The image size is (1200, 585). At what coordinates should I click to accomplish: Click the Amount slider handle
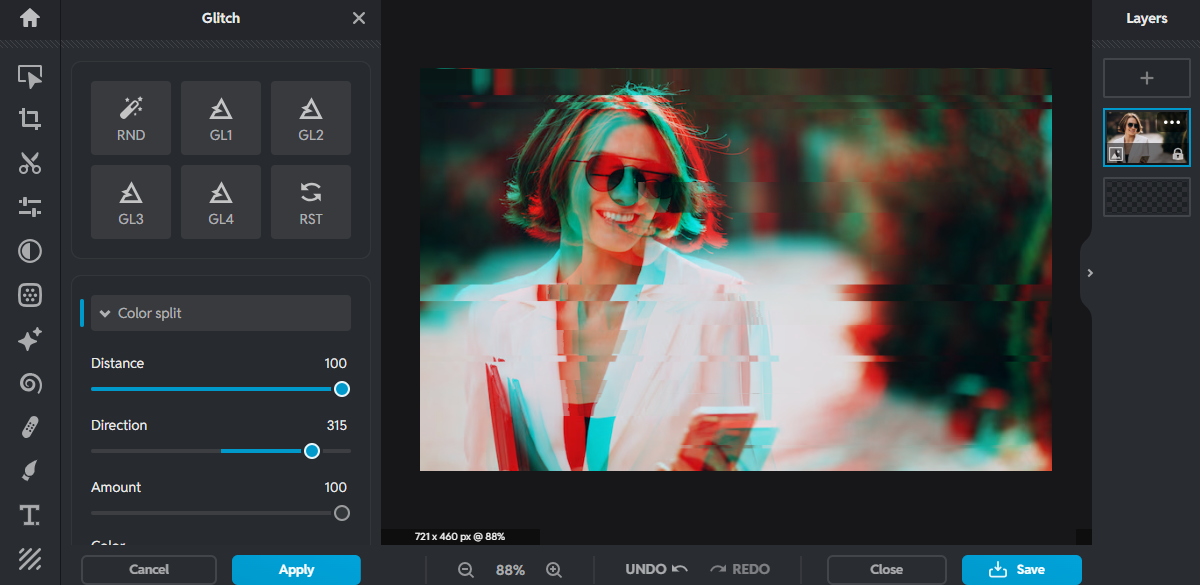click(x=342, y=513)
